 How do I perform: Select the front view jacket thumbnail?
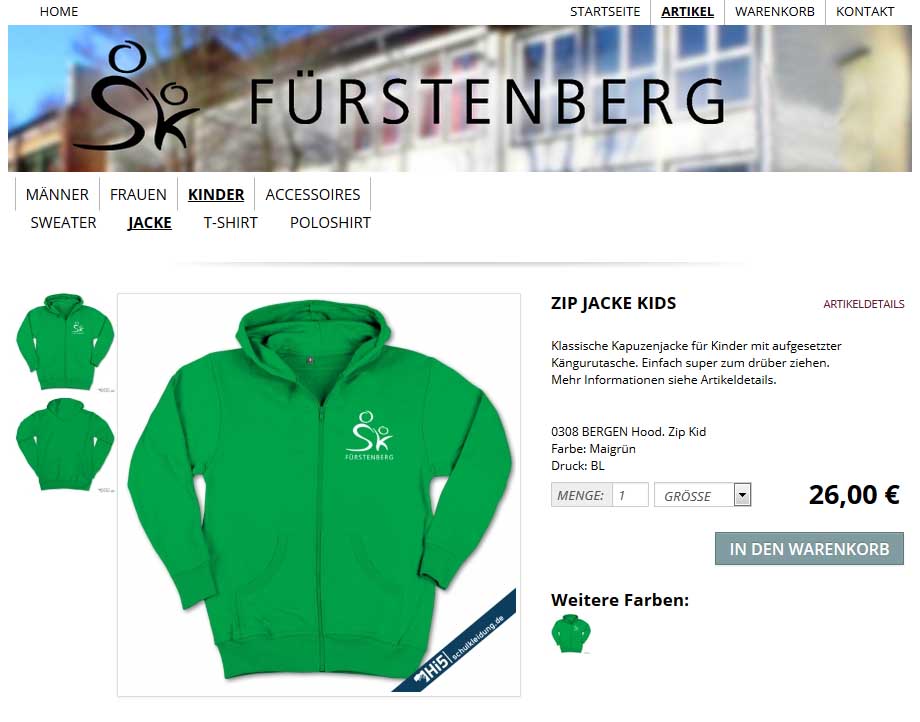point(65,342)
